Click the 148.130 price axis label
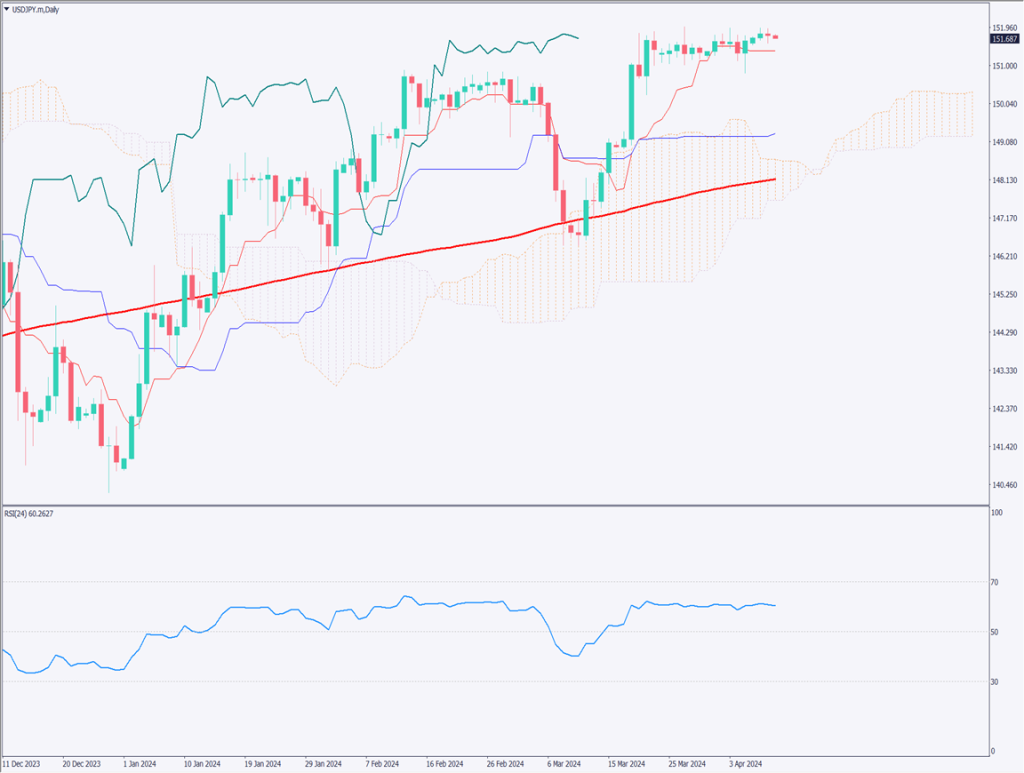The height and width of the screenshot is (773, 1024). pyautogui.click(x=1004, y=180)
